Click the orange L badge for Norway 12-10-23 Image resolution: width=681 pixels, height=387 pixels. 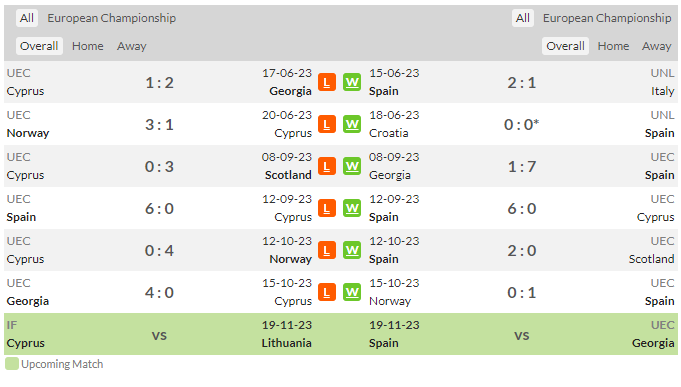[327, 250]
